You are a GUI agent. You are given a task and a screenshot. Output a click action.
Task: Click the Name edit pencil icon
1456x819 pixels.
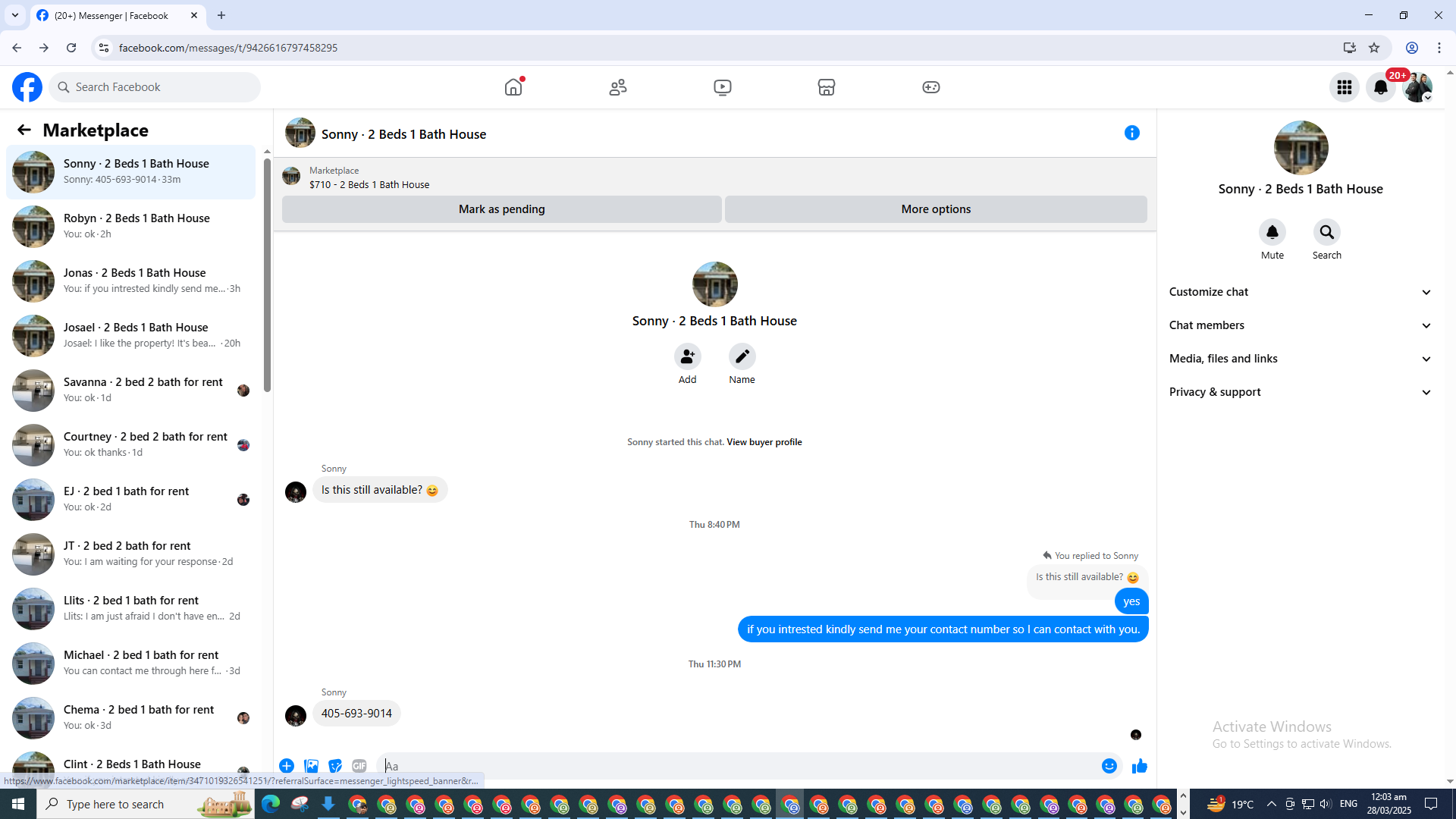[742, 356]
